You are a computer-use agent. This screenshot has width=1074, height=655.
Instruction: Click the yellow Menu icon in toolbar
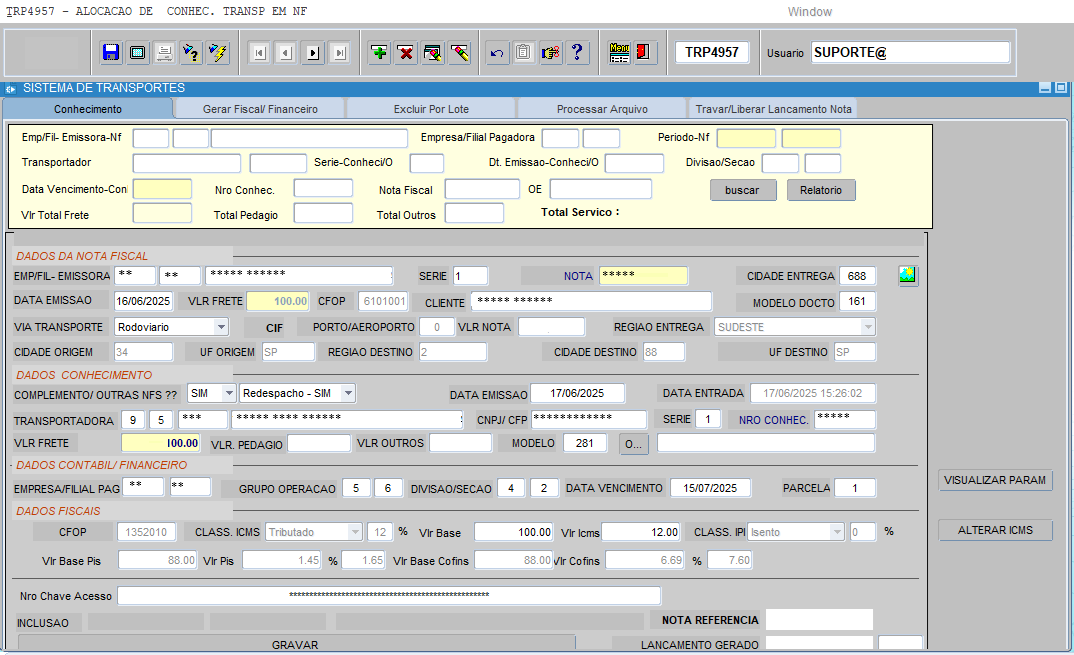click(x=619, y=53)
